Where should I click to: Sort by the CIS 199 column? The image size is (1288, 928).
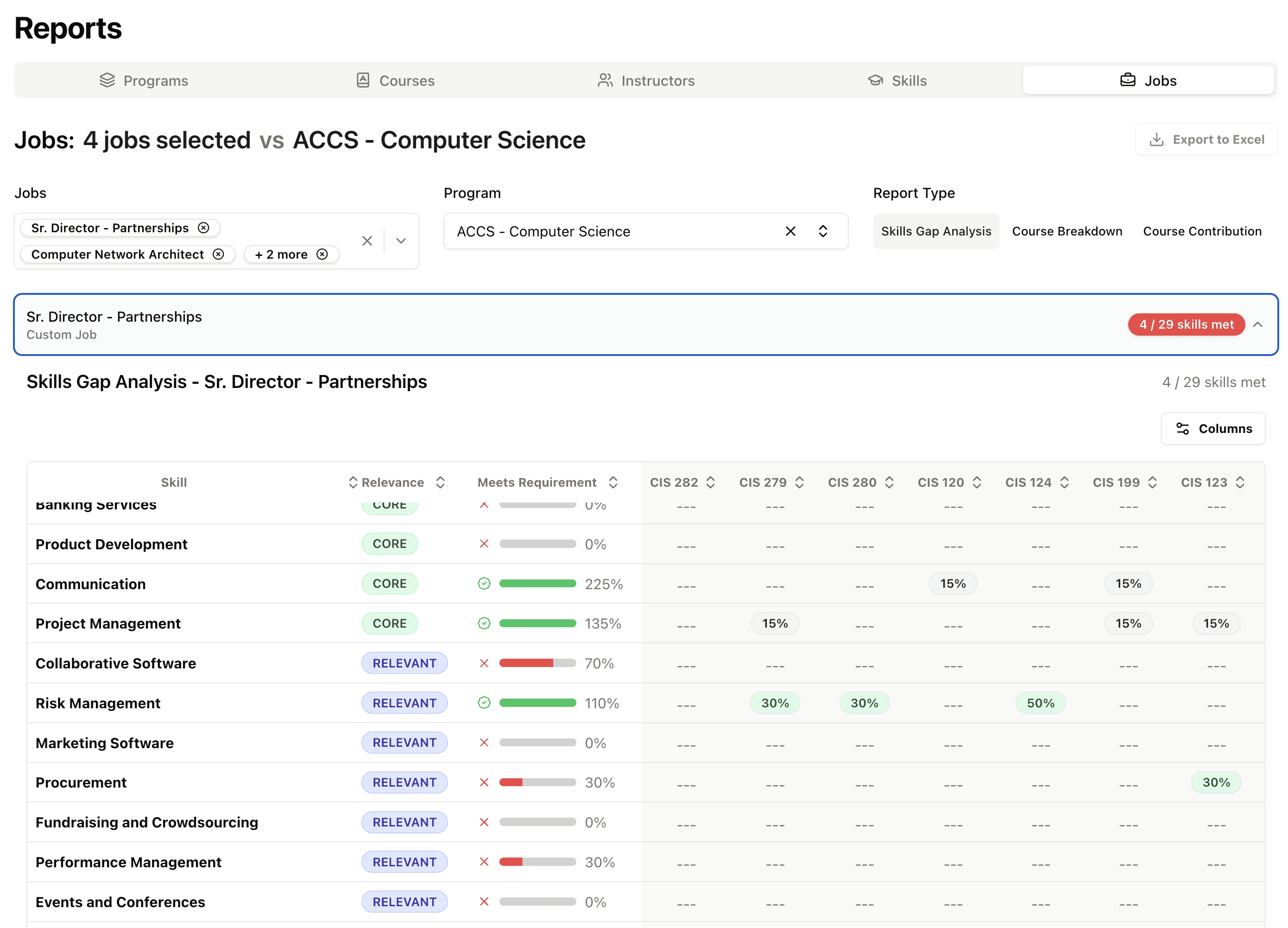click(1152, 483)
